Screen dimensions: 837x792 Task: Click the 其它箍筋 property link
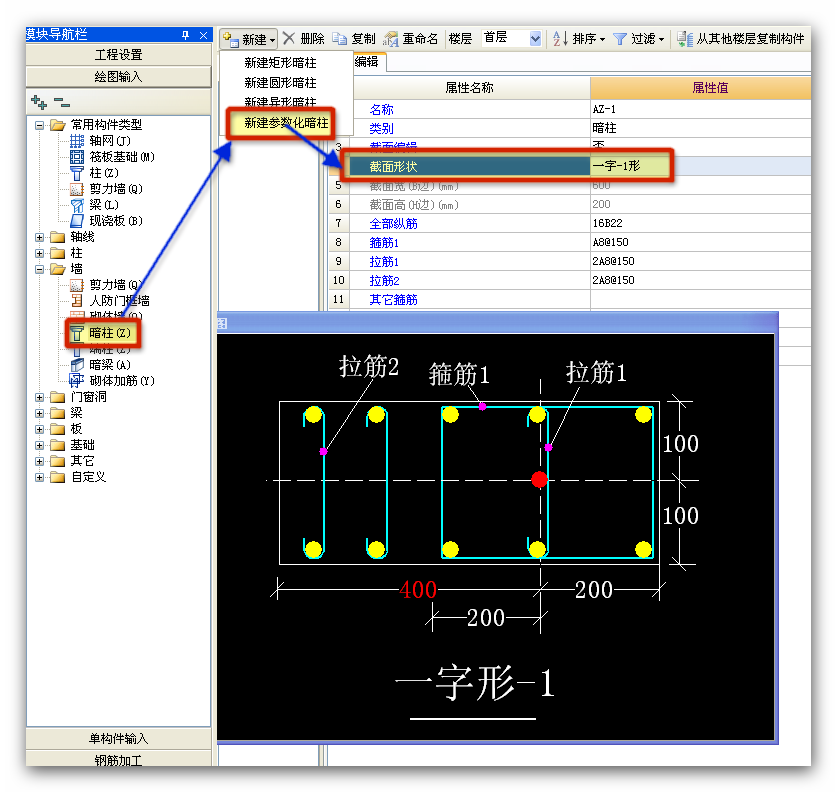(393, 300)
